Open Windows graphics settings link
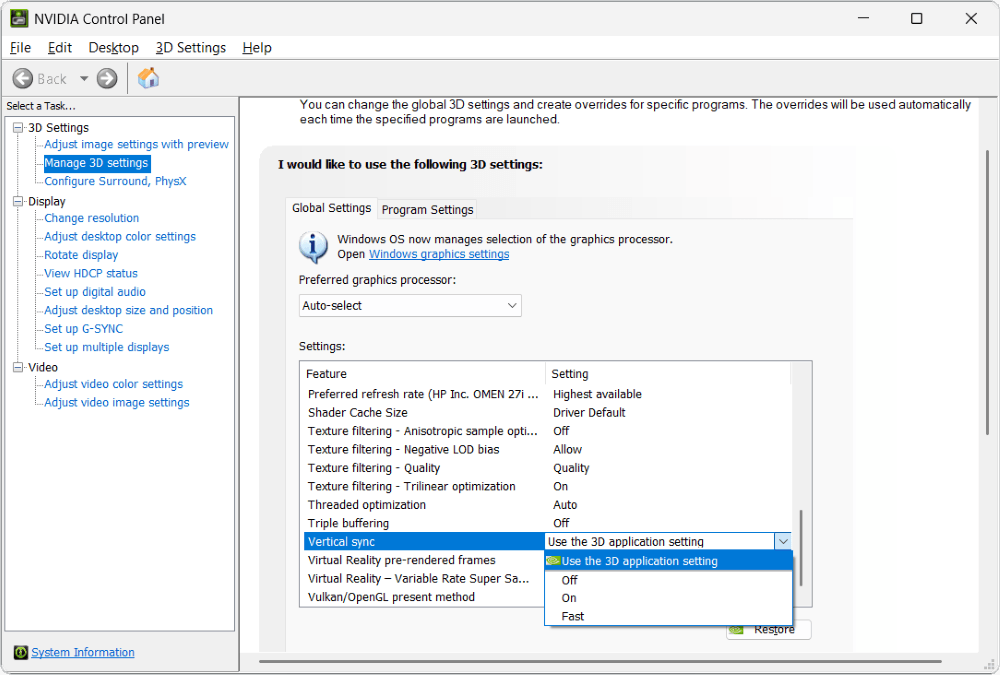 point(439,254)
